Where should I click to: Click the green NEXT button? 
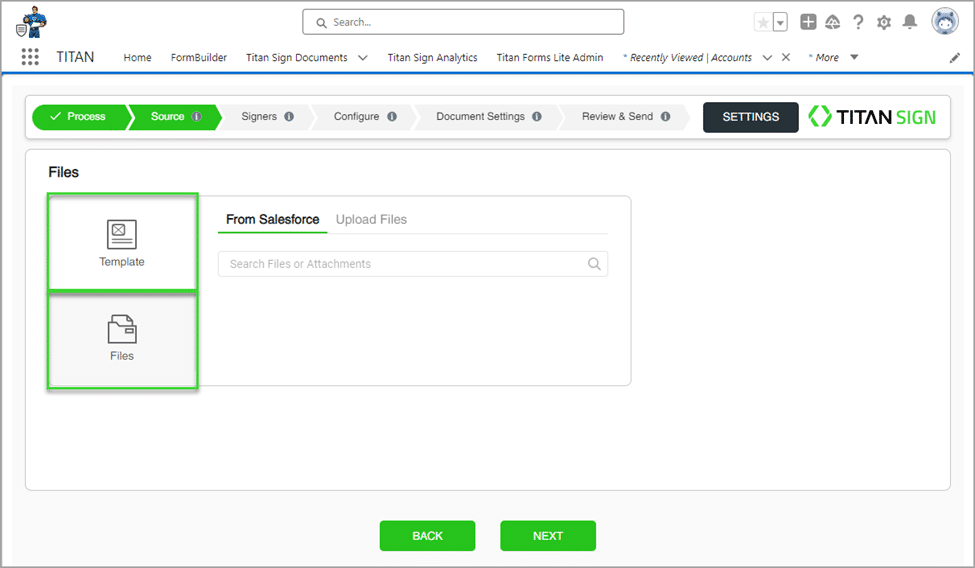pyautogui.click(x=547, y=536)
